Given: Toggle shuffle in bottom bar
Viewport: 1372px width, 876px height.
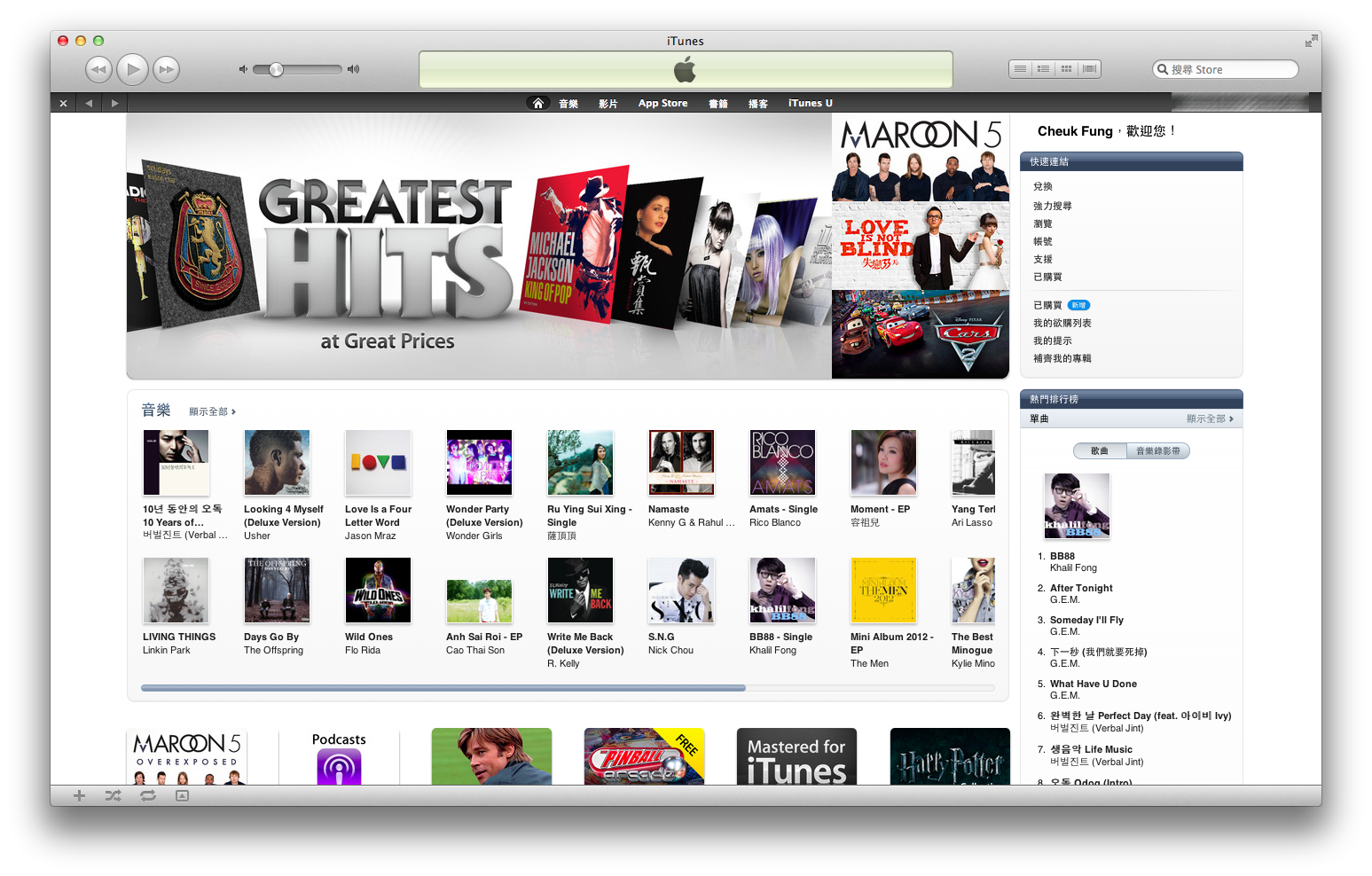Looking at the screenshot, I should pos(114,795).
